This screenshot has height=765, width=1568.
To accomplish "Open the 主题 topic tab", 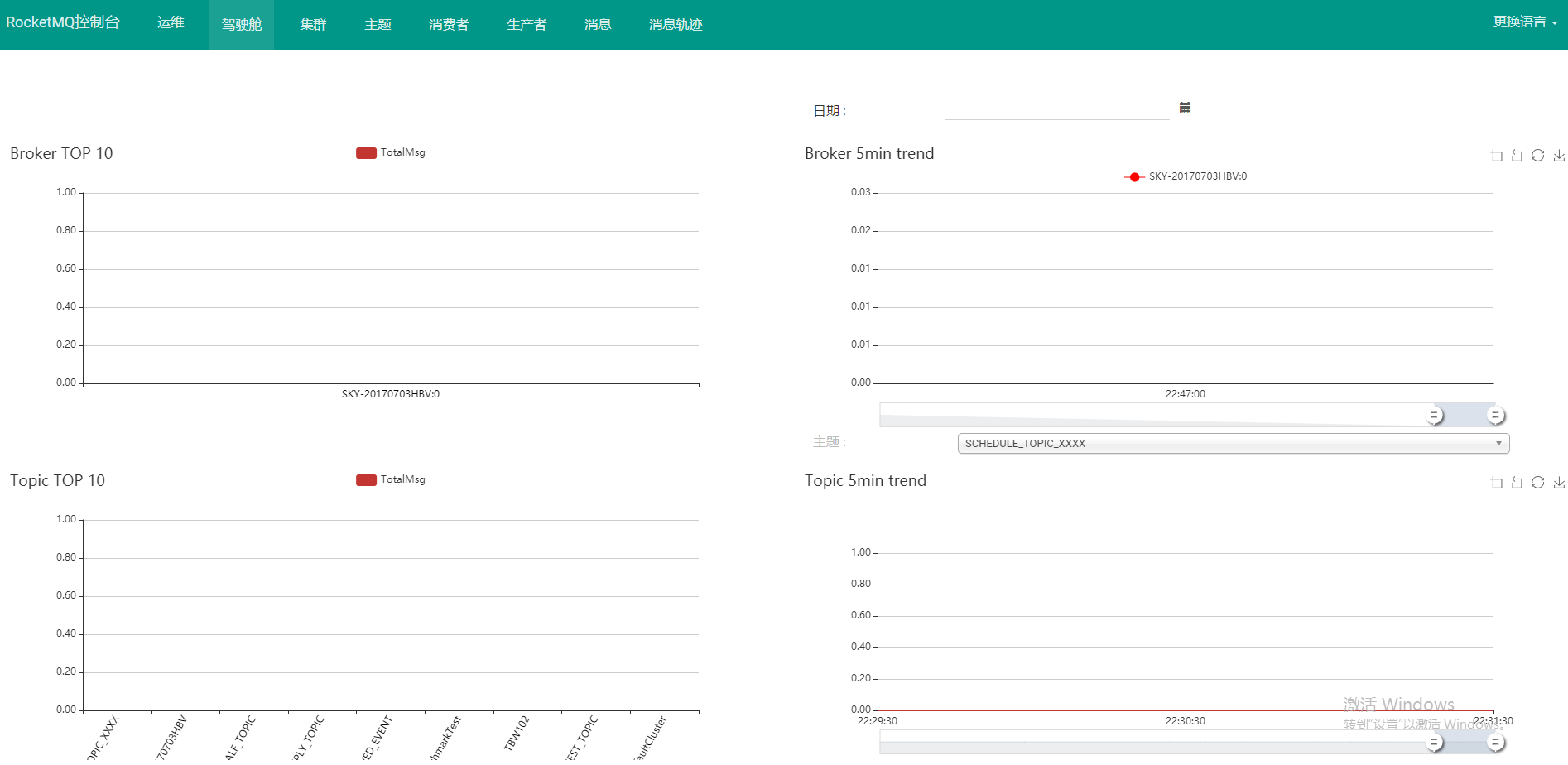I will (x=378, y=25).
